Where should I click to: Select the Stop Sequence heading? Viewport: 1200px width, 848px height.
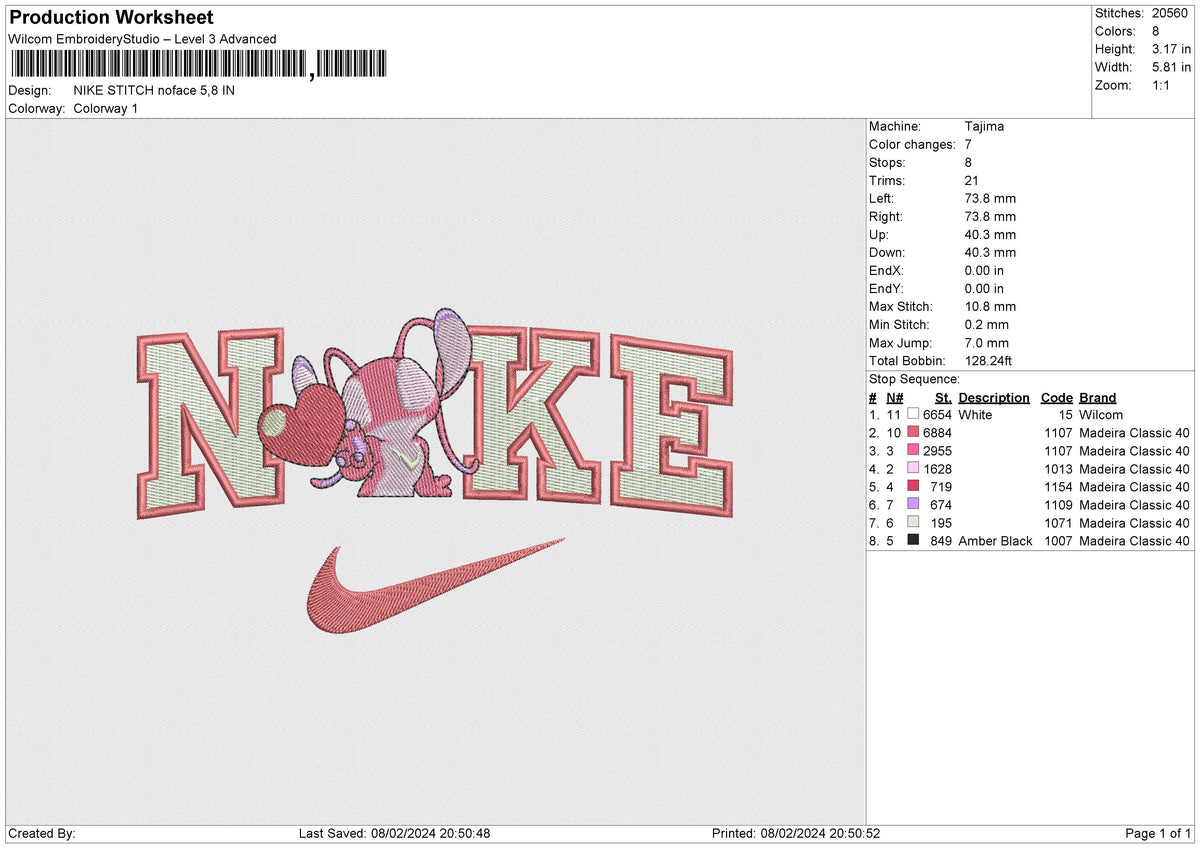click(x=914, y=379)
